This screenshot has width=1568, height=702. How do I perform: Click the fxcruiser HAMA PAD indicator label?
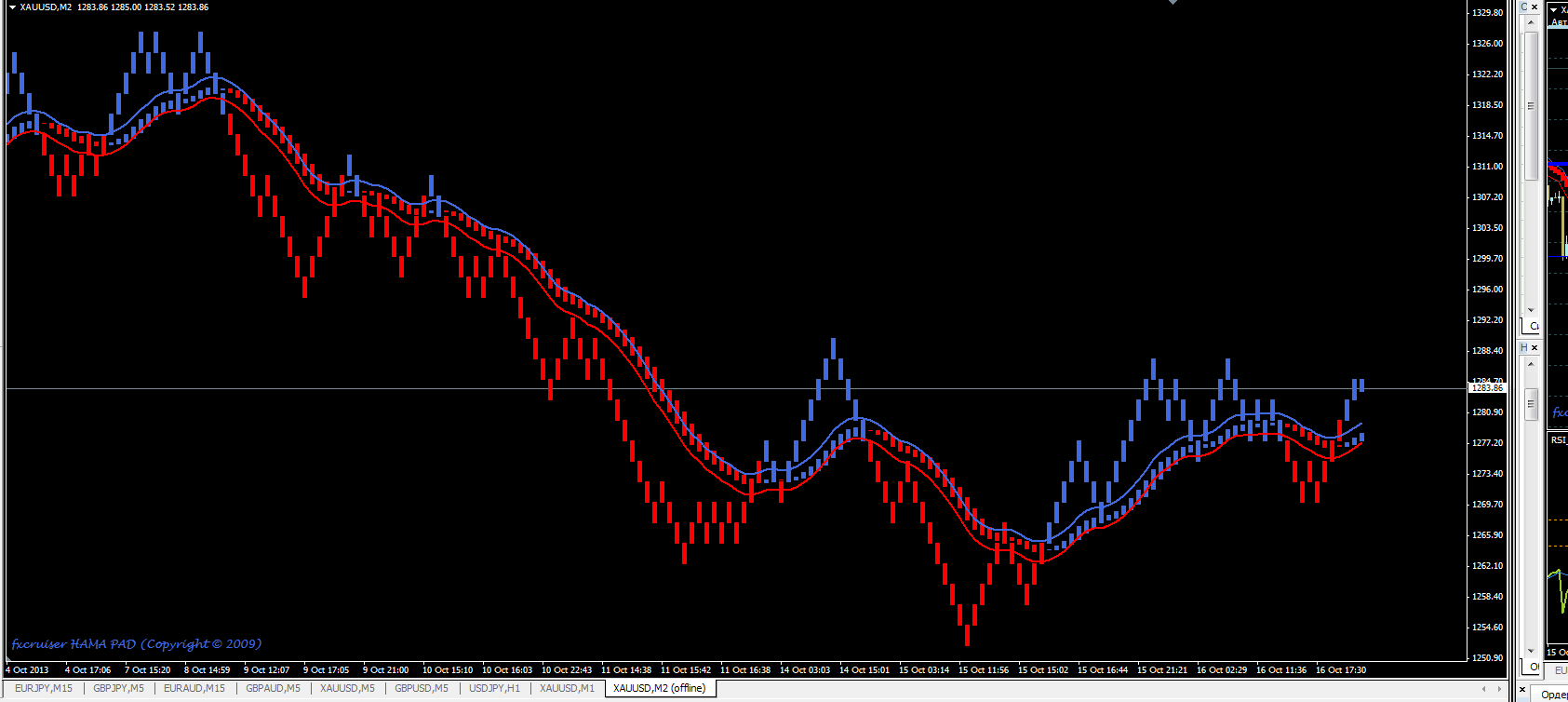pos(137,643)
